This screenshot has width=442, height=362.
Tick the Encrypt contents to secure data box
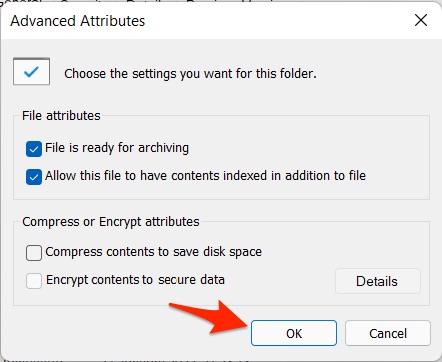pos(34,281)
